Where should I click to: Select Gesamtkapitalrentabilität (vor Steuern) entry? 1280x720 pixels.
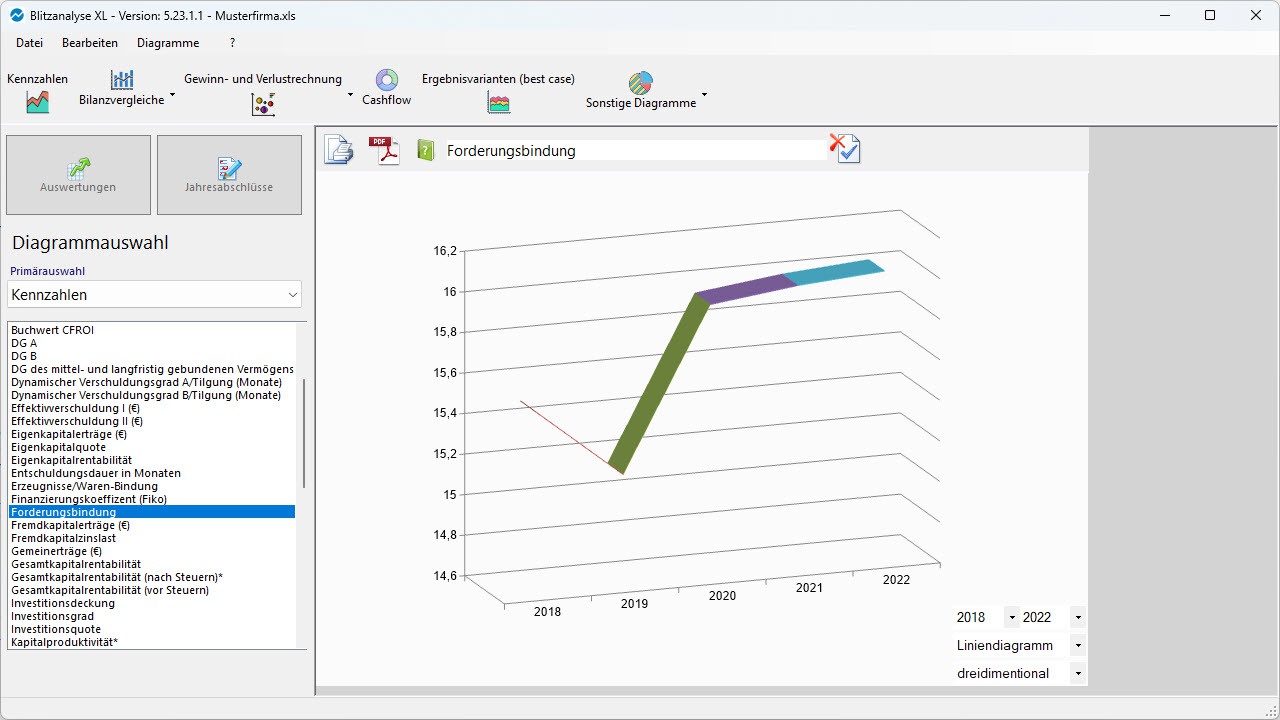point(152,590)
